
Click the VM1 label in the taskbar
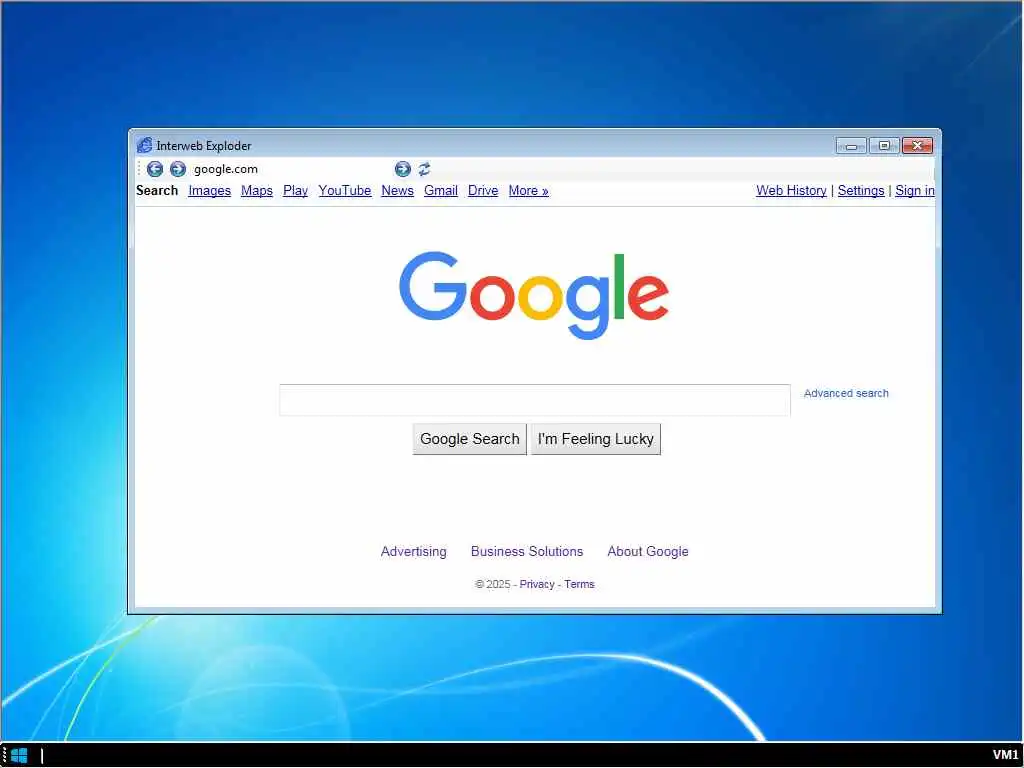(x=1005, y=755)
